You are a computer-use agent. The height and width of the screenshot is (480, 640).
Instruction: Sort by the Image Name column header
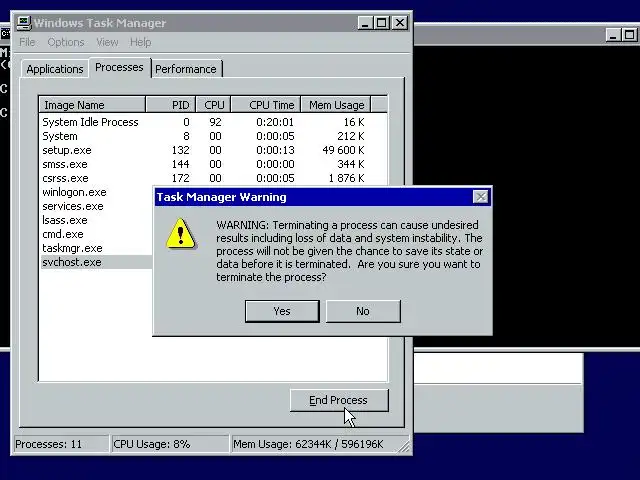pos(92,105)
